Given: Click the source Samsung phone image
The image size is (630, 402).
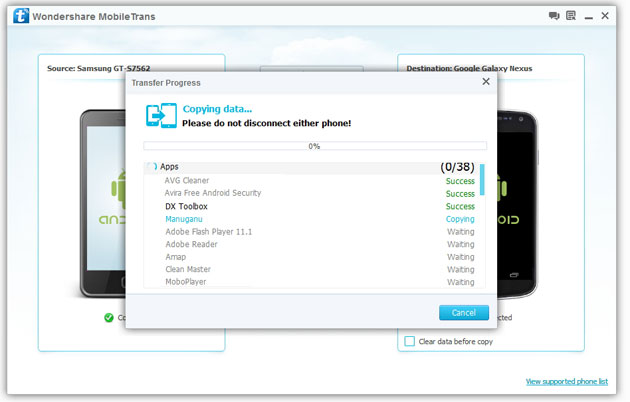Looking at the screenshot, I should (103, 203).
